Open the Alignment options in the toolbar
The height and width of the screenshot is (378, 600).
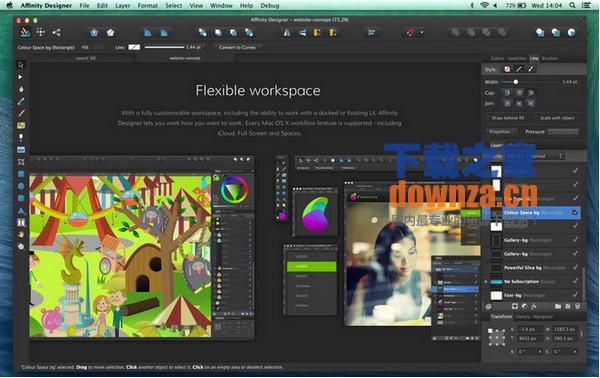[371, 33]
